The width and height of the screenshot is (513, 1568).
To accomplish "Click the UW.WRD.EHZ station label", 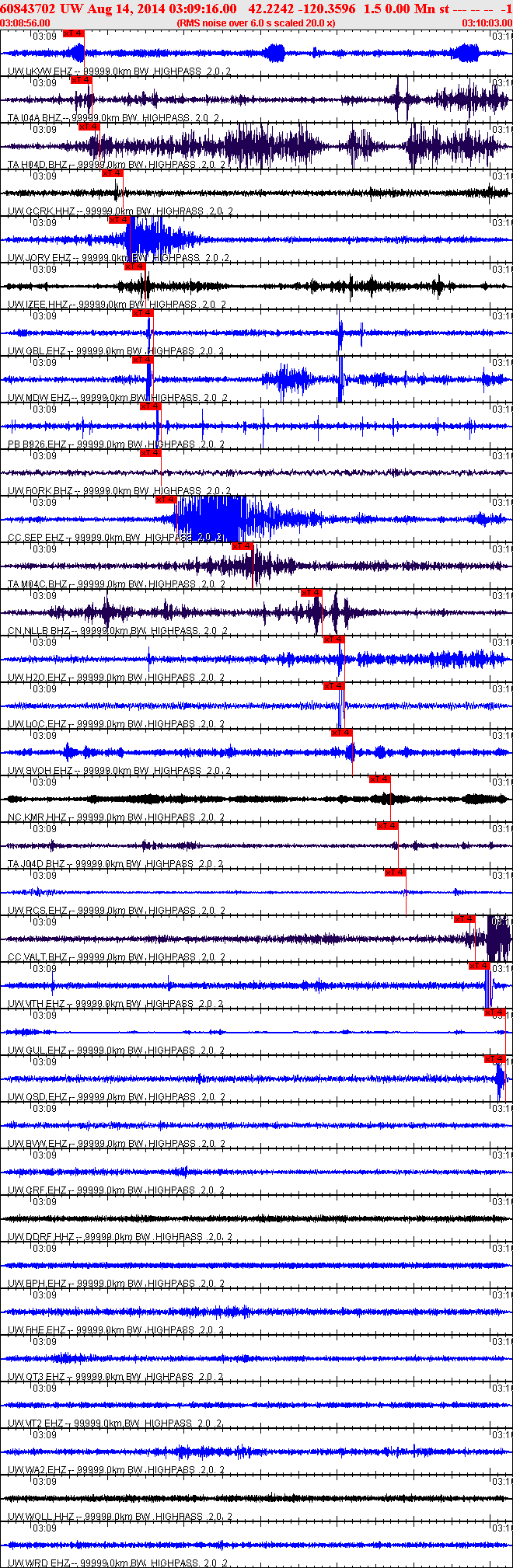I will (x=38, y=1563).
